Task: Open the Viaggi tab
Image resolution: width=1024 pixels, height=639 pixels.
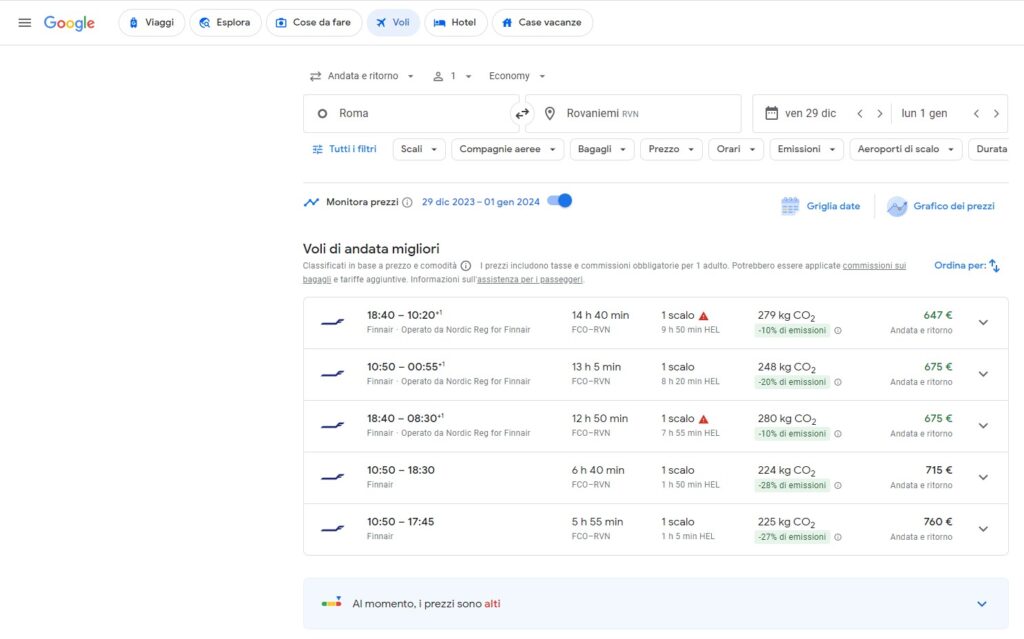Action: pos(152,22)
